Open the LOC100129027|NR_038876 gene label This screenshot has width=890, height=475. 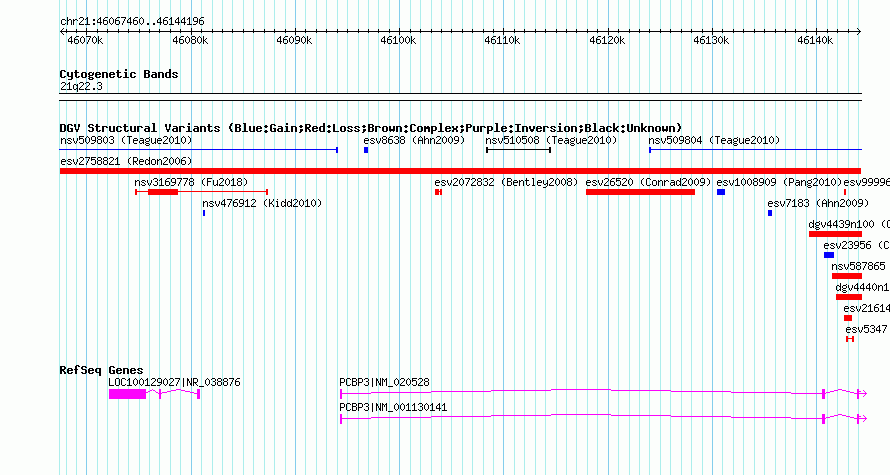174,382
